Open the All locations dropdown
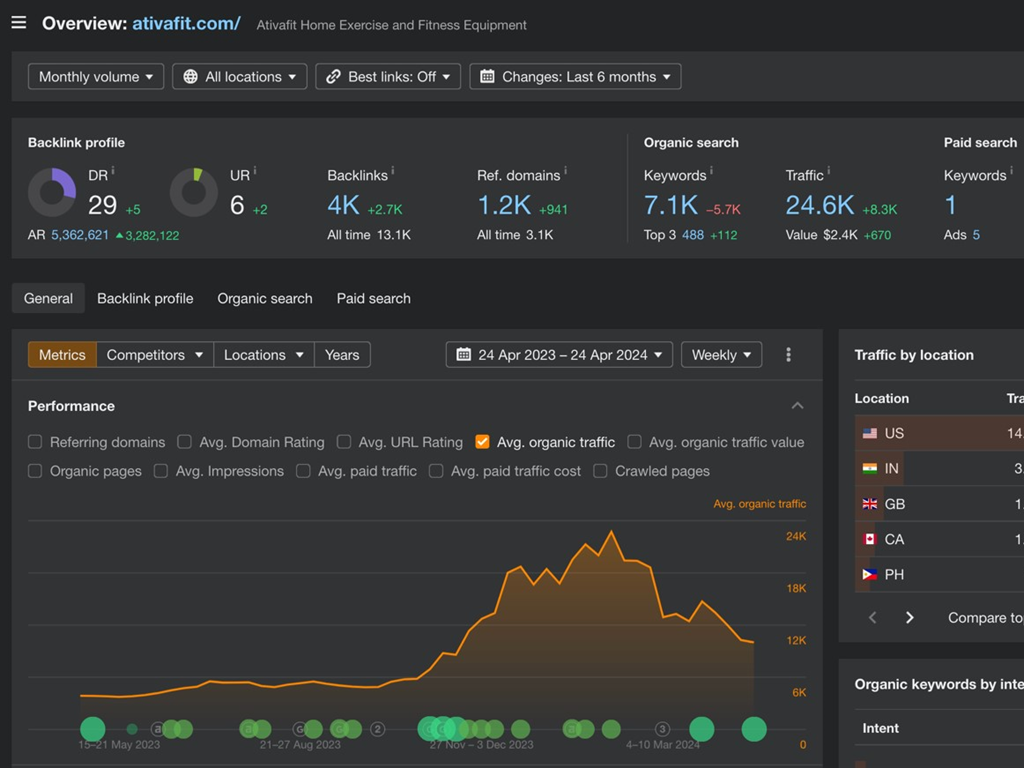Image resolution: width=1024 pixels, height=768 pixels. pyautogui.click(x=240, y=76)
